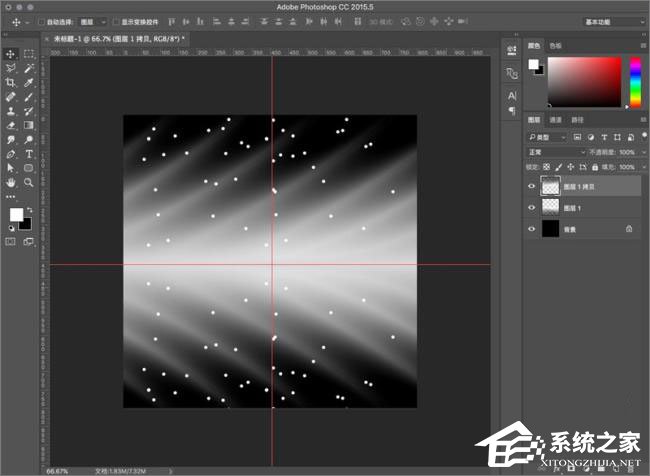This screenshot has width=650, height=476.
Task: Open the Layers panel flyout menu
Action: coord(643,120)
